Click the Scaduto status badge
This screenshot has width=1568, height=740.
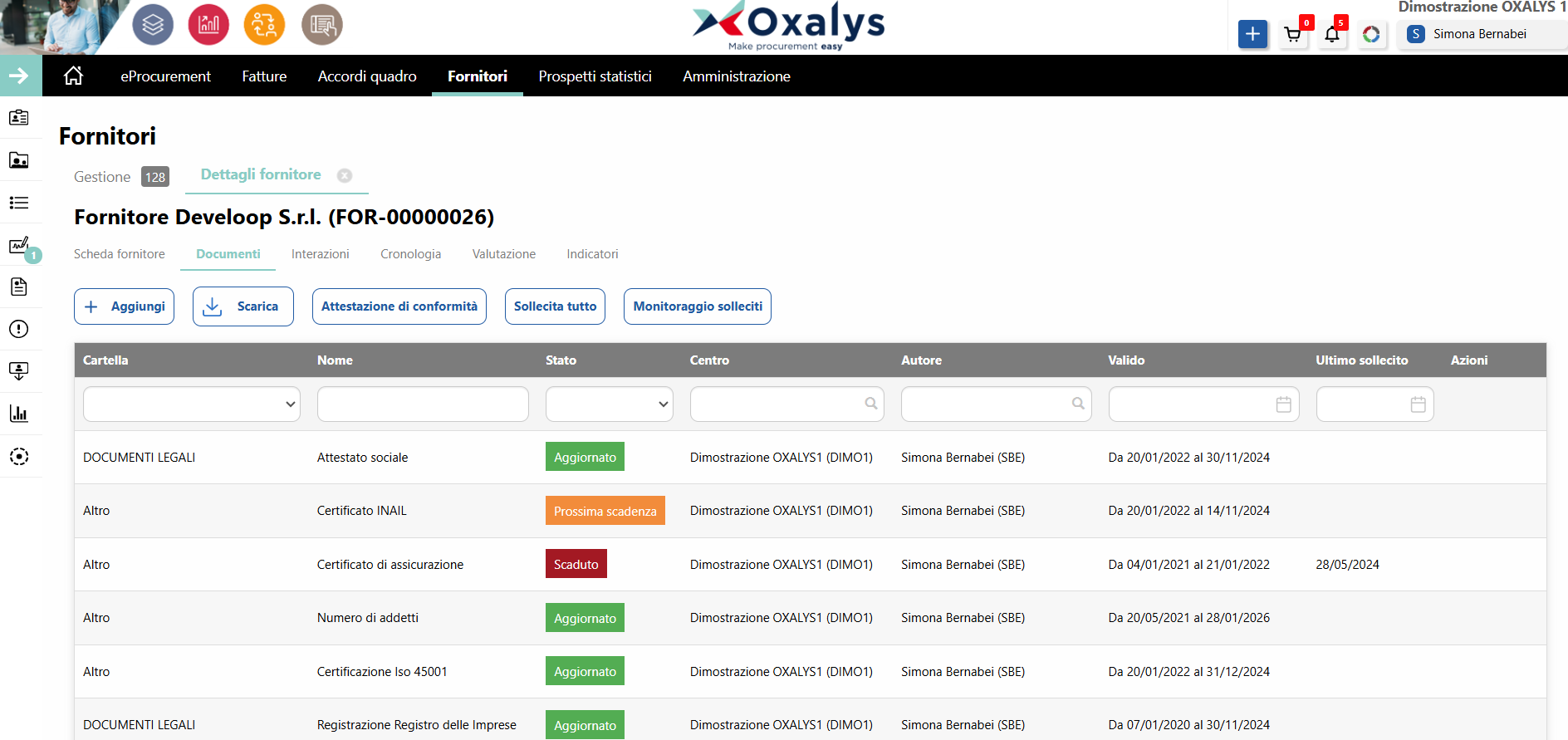point(576,564)
